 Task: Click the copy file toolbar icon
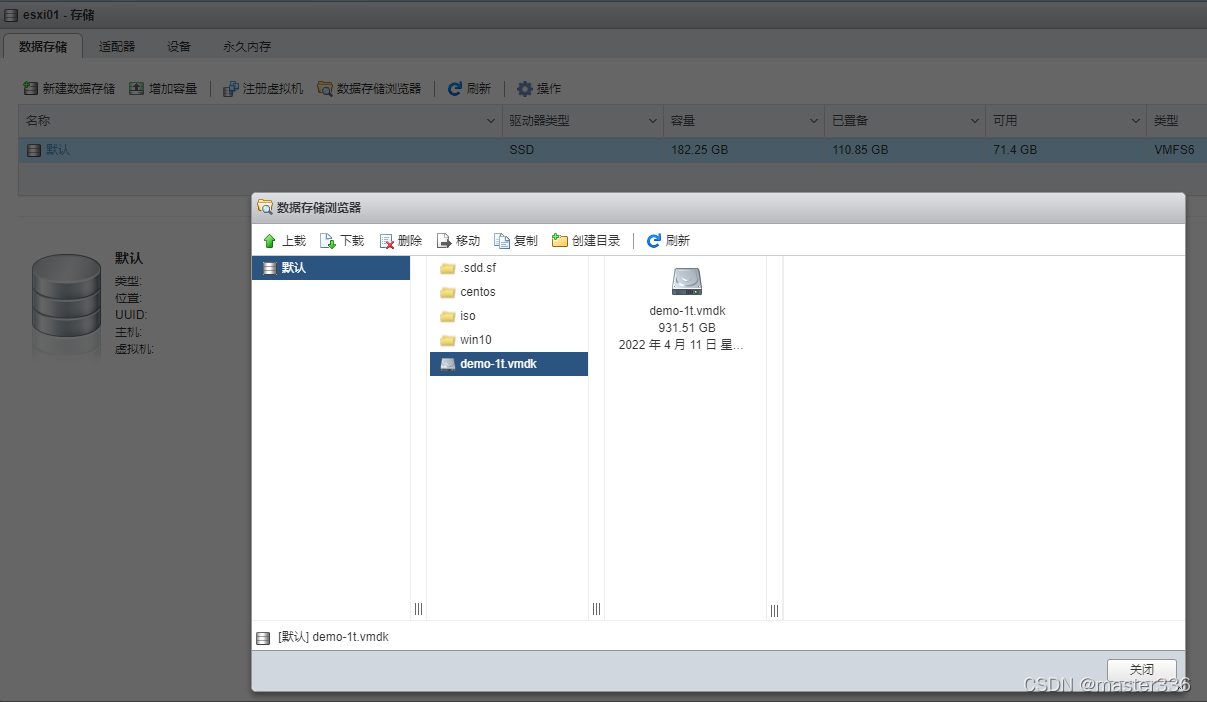click(502, 241)
